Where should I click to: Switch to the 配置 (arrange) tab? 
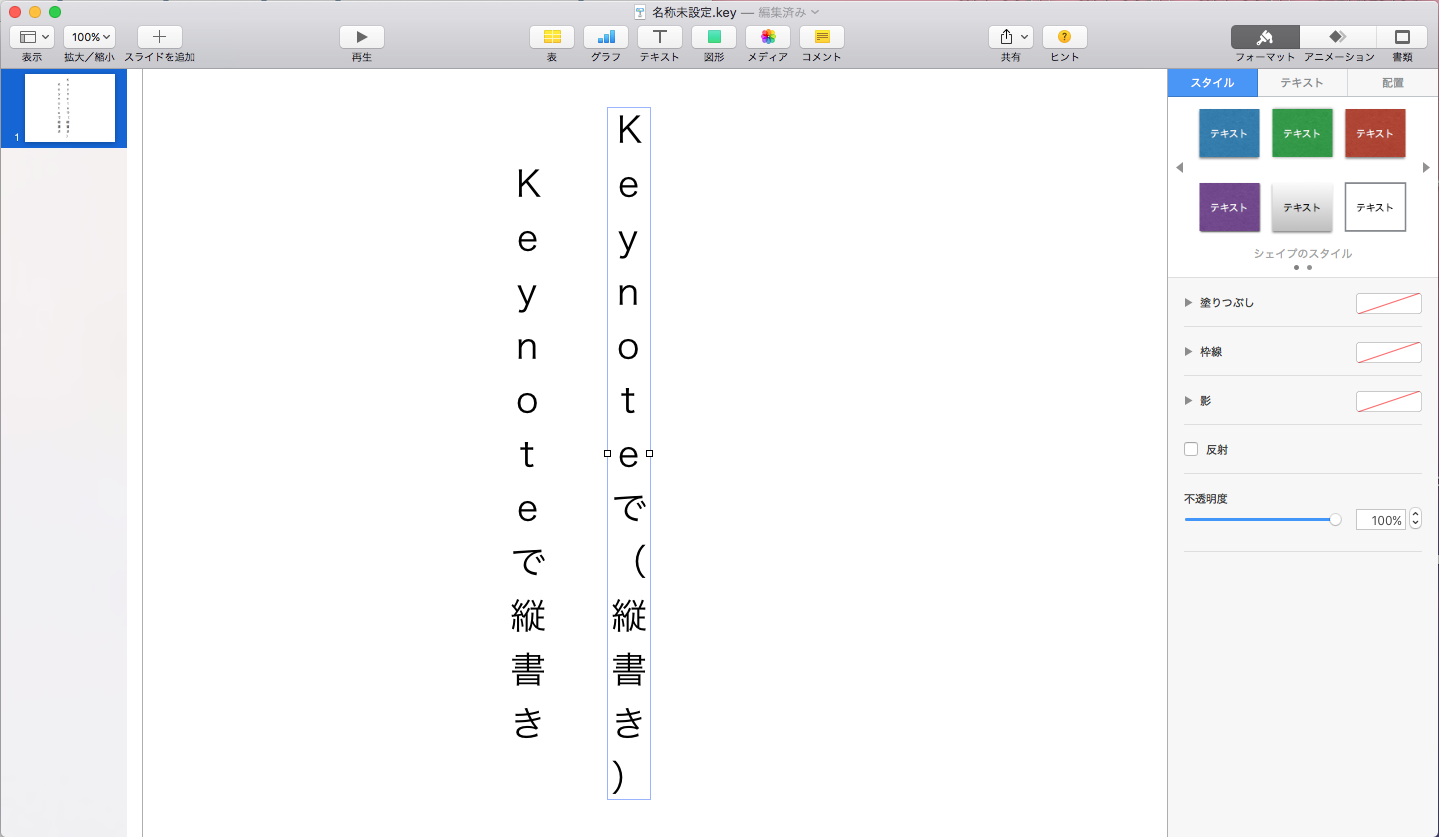[1390, 83]
